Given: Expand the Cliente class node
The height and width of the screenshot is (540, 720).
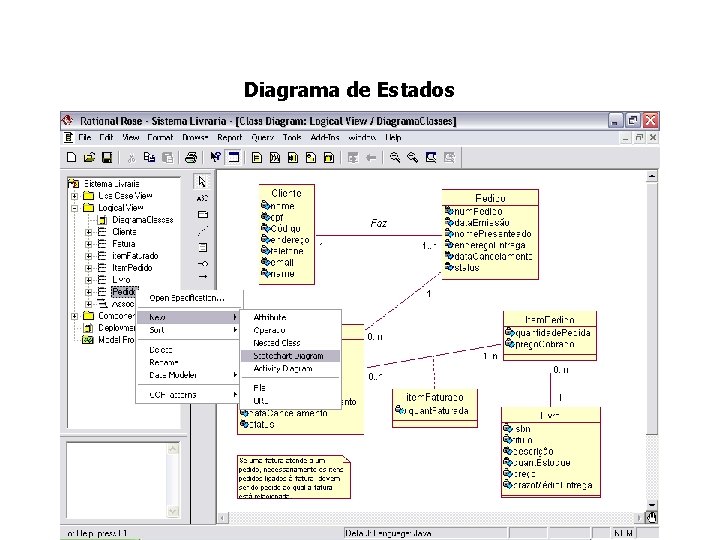Looking at the screenshot, I should [88, 232].
